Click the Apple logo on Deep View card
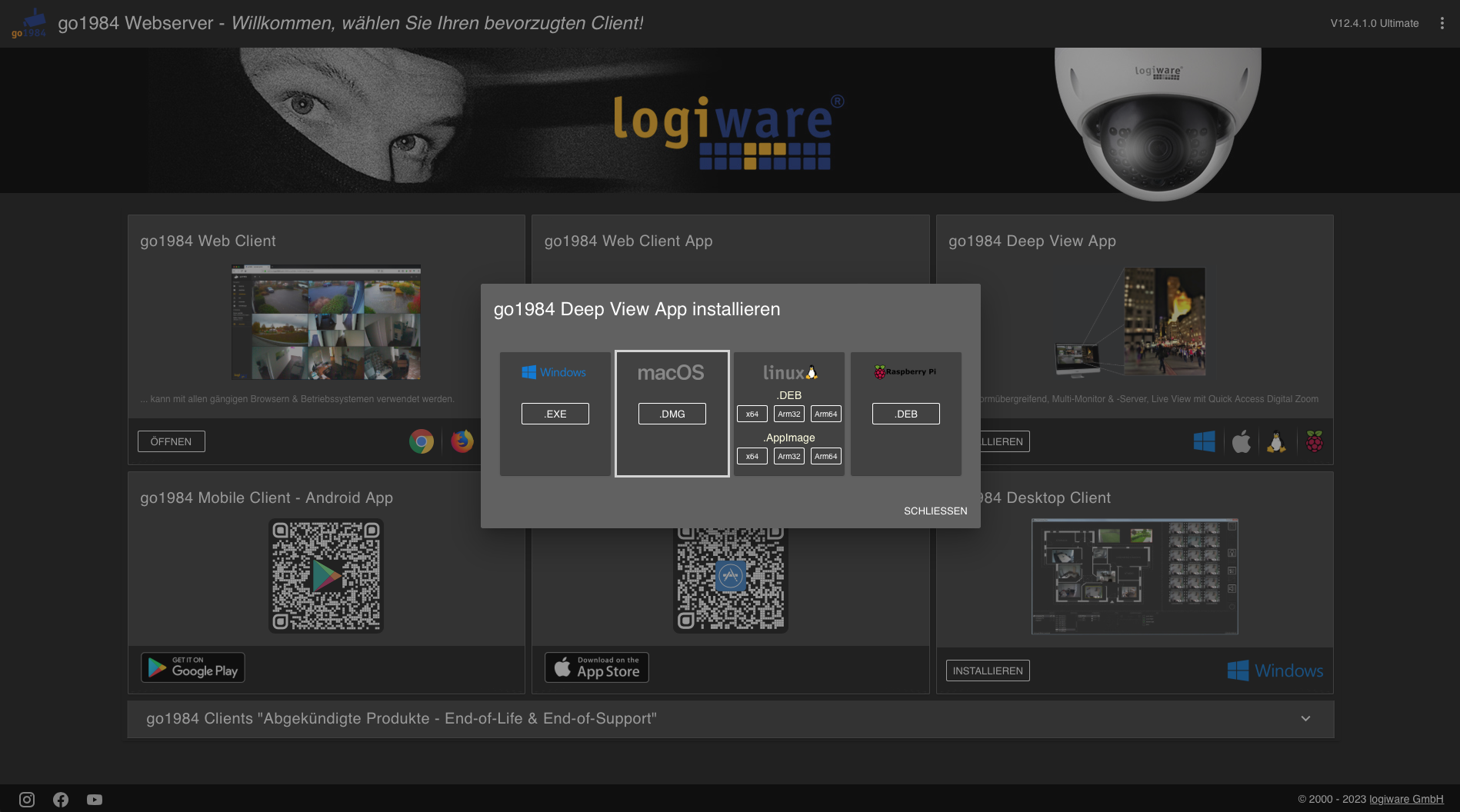The height and width of the screenshot is (812, 1460). [x=1241, y=441]
